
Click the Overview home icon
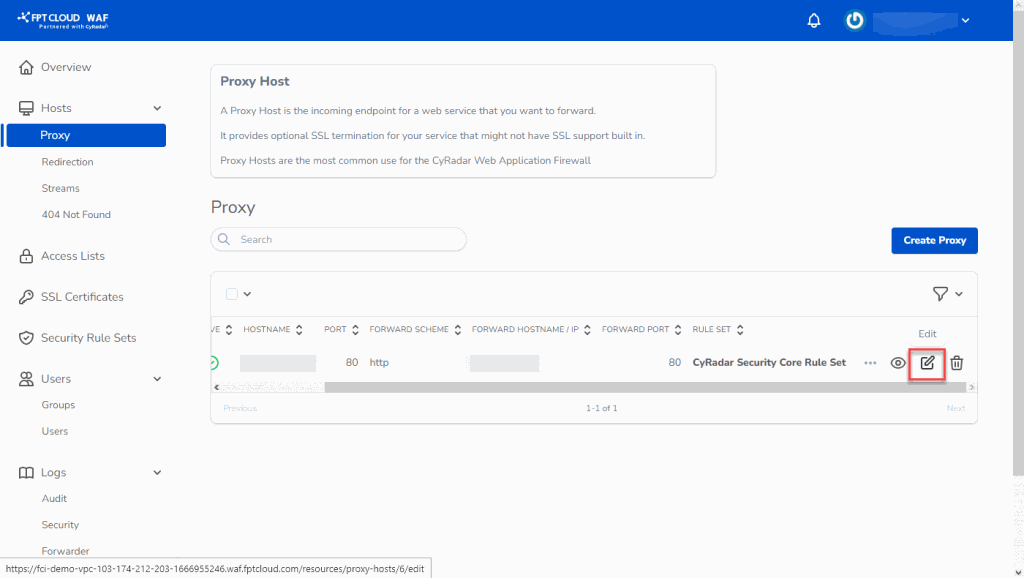tap(26, 67)
